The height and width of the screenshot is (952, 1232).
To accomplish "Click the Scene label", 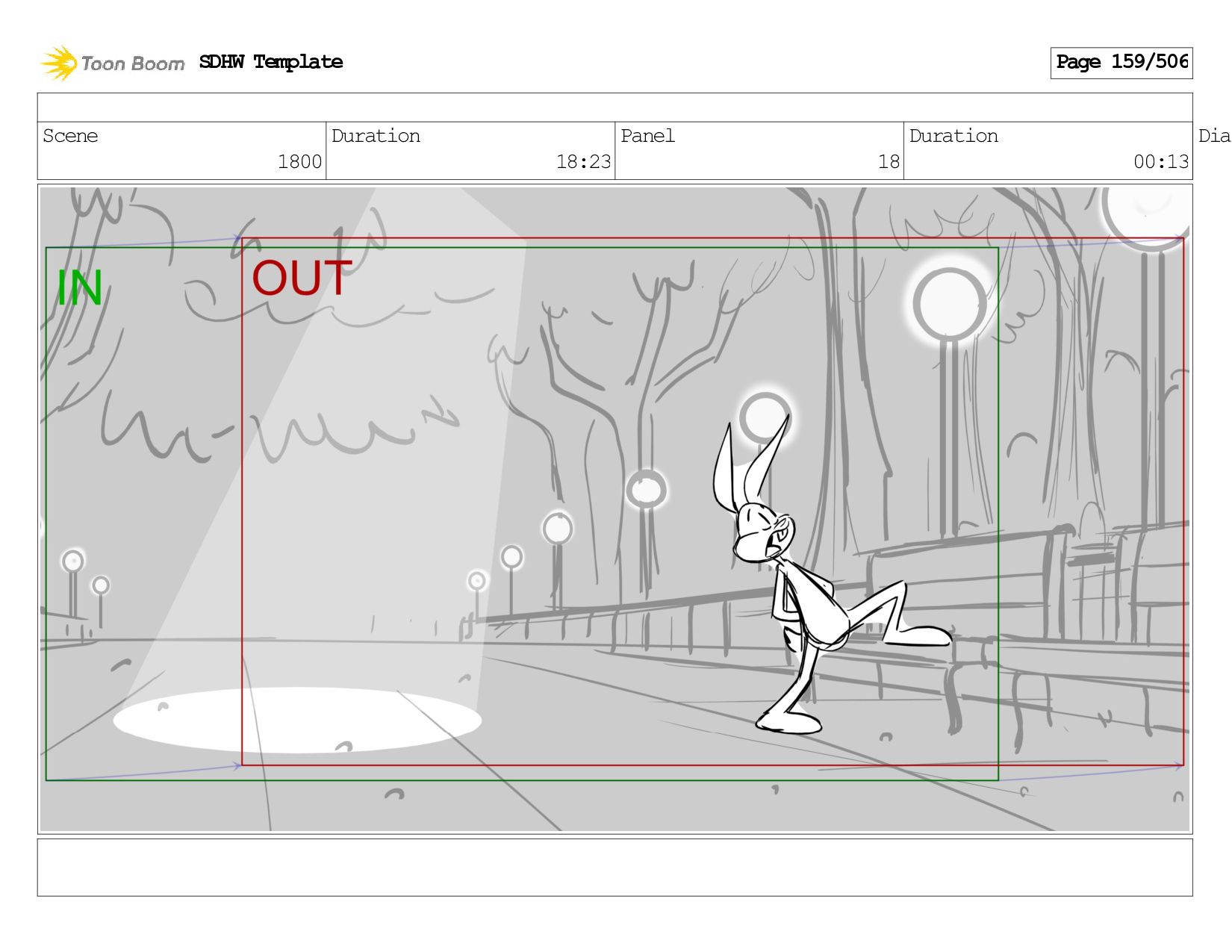I will pyautogui.click(x=70, y=136).
